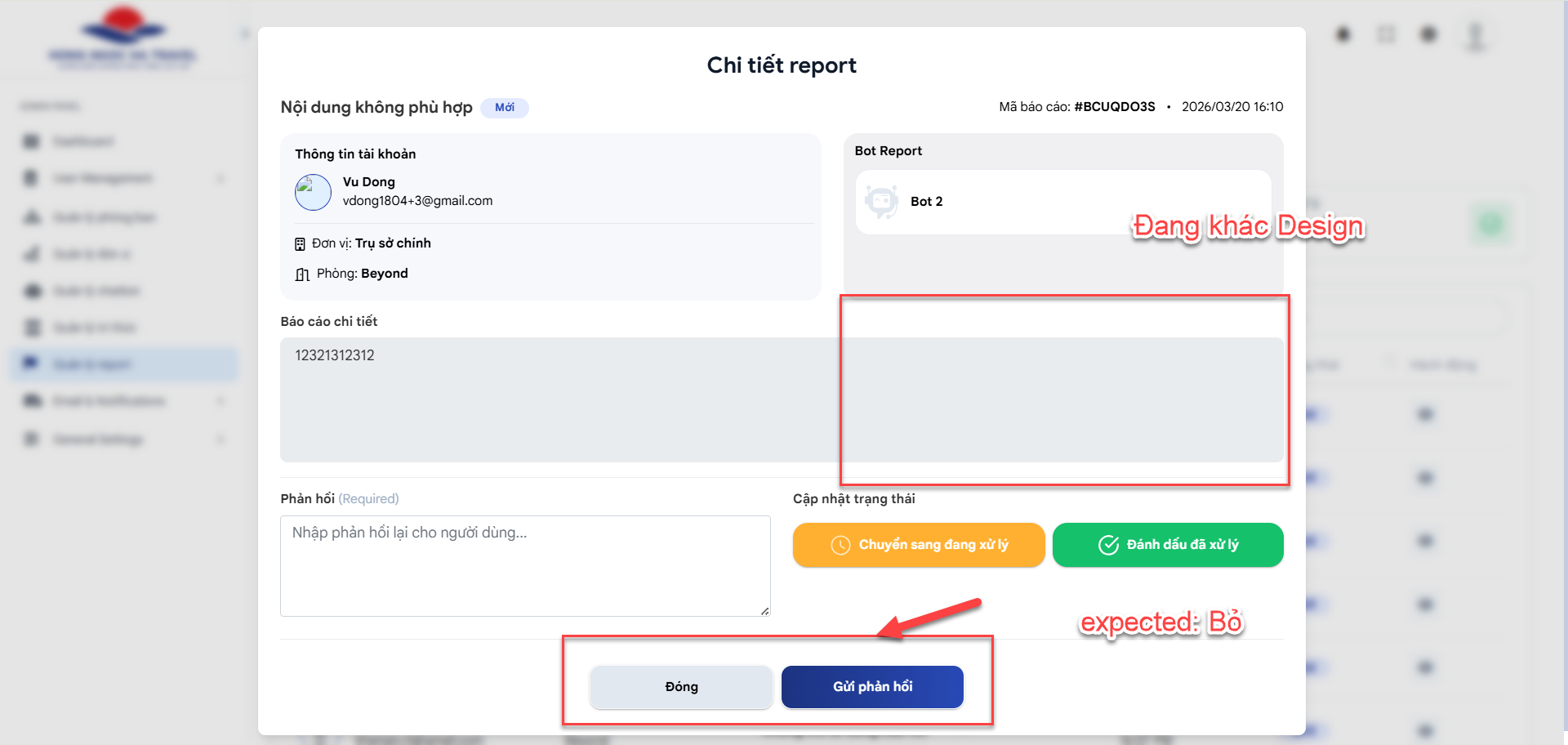Click the feedback textarea resize handle
1568x745 pixels.
[x=764, y=611]
